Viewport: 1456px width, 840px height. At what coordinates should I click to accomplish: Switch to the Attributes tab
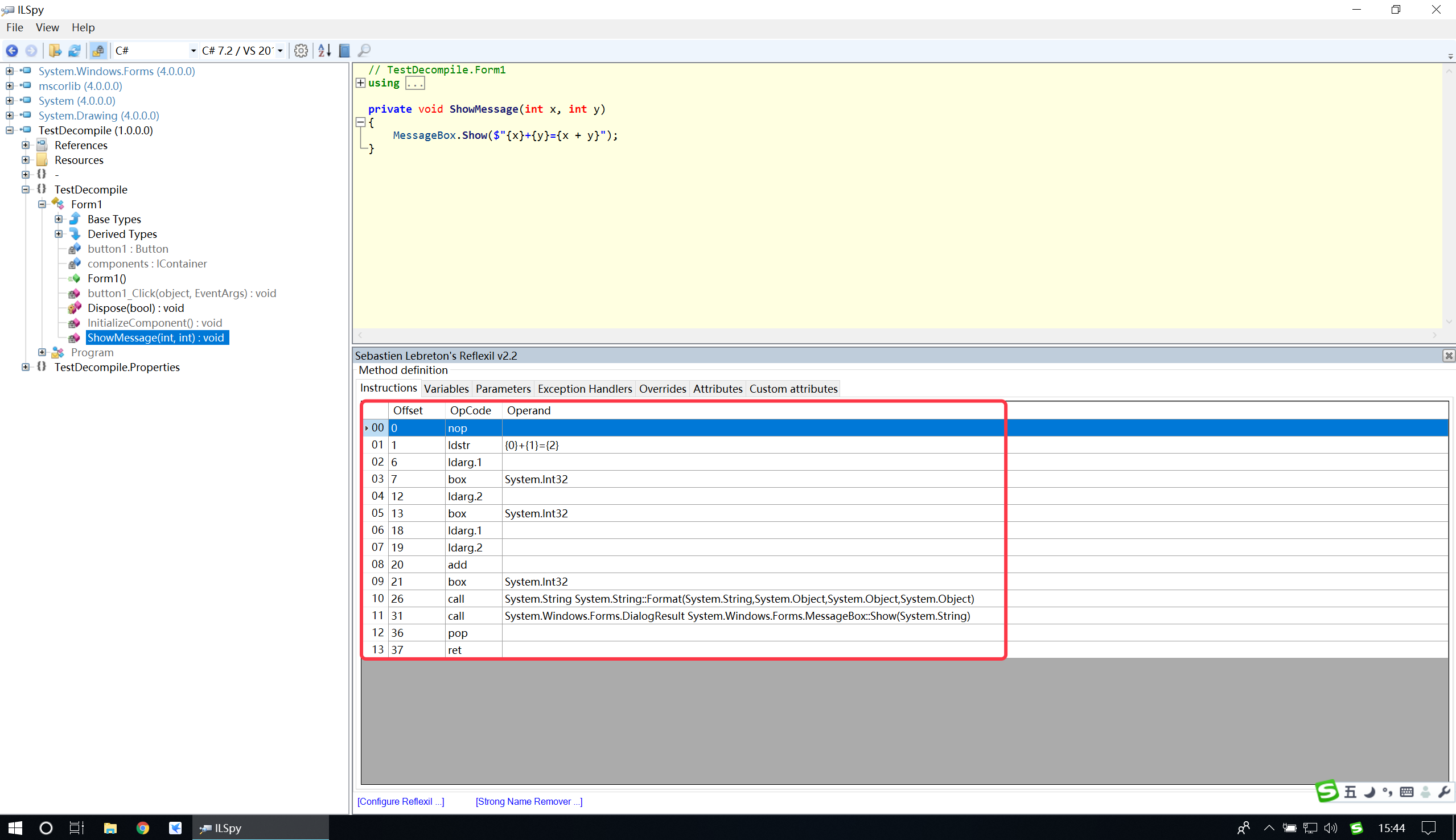pyautogui.click(x=718, y=389)
